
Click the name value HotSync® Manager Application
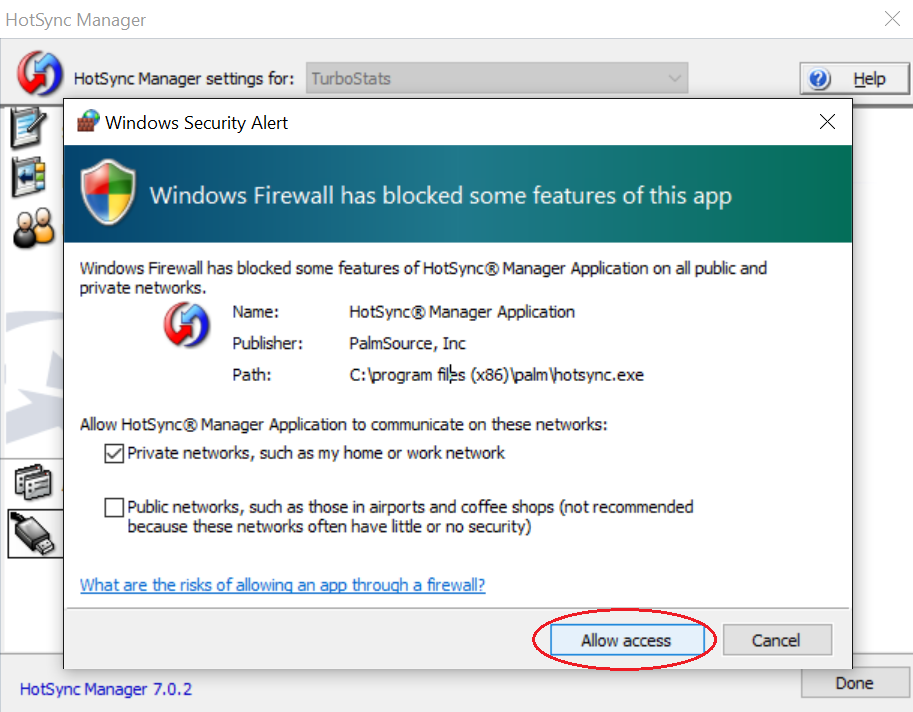[462, 311]
